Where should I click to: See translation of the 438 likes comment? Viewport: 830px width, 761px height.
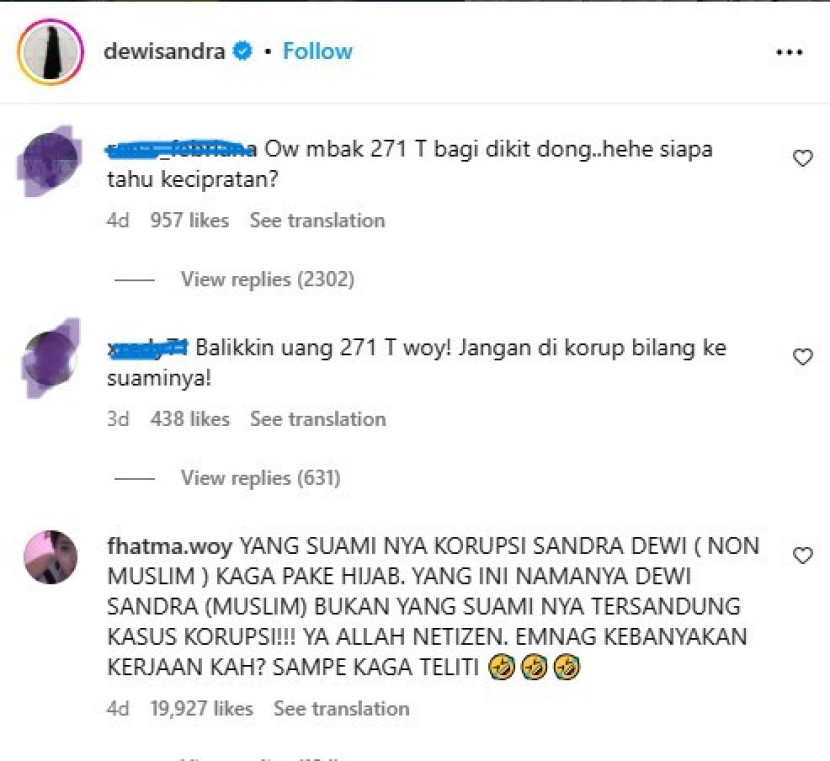[x=318, y=419]
